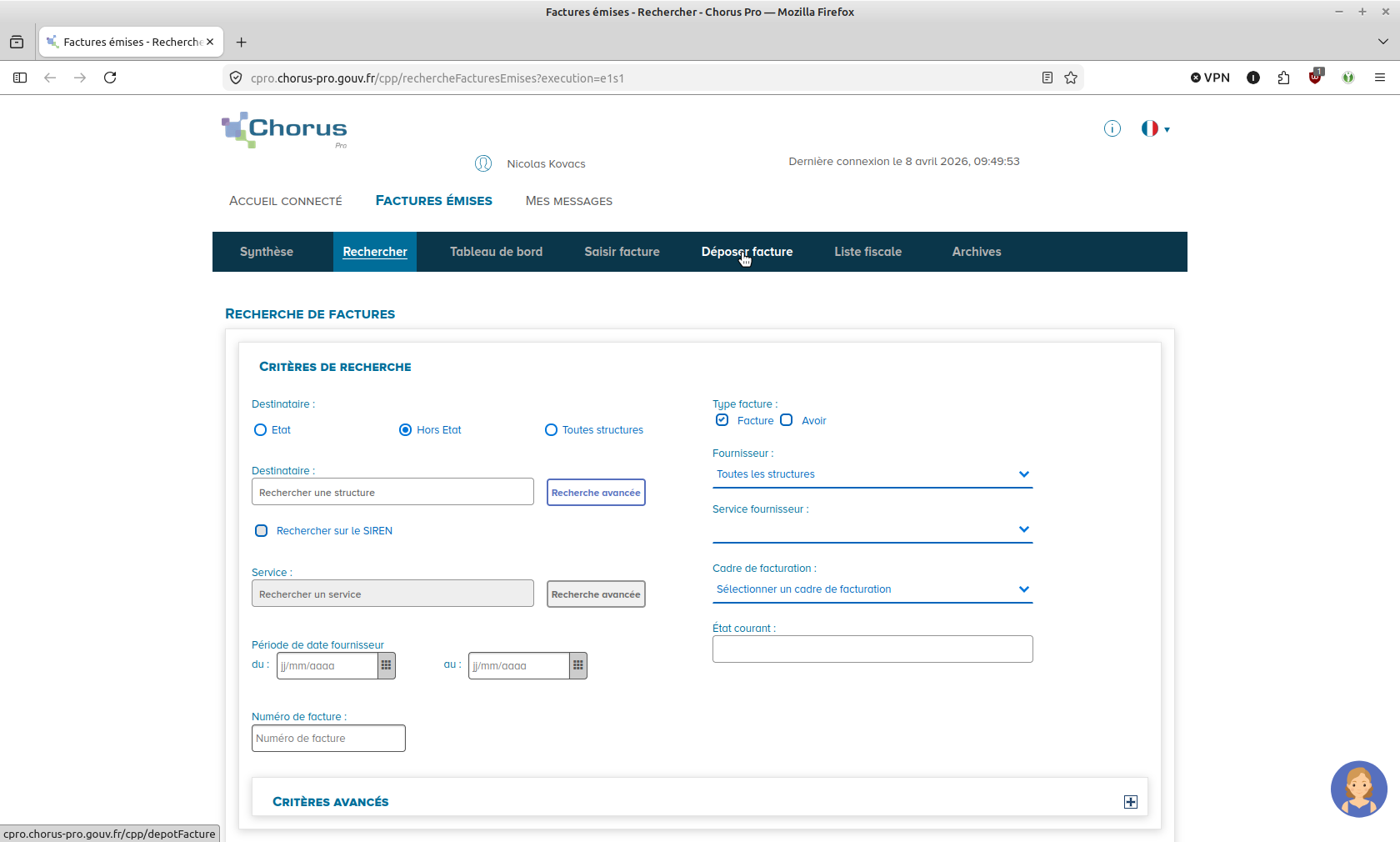The height and width of the screenshot is (842, 1400).
Task: Click the 'au' end date field
Action: (x=518, y=665)
